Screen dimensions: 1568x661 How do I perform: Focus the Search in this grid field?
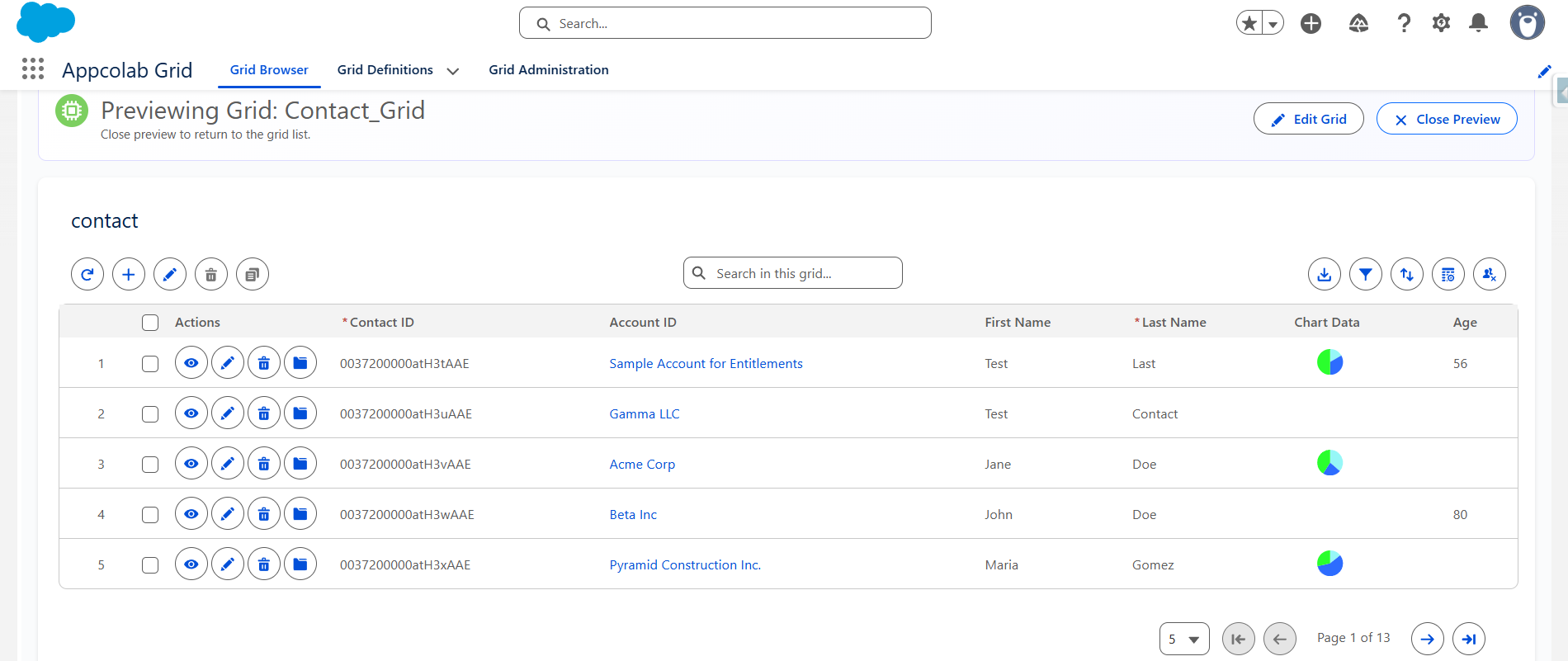pos(793,273)
